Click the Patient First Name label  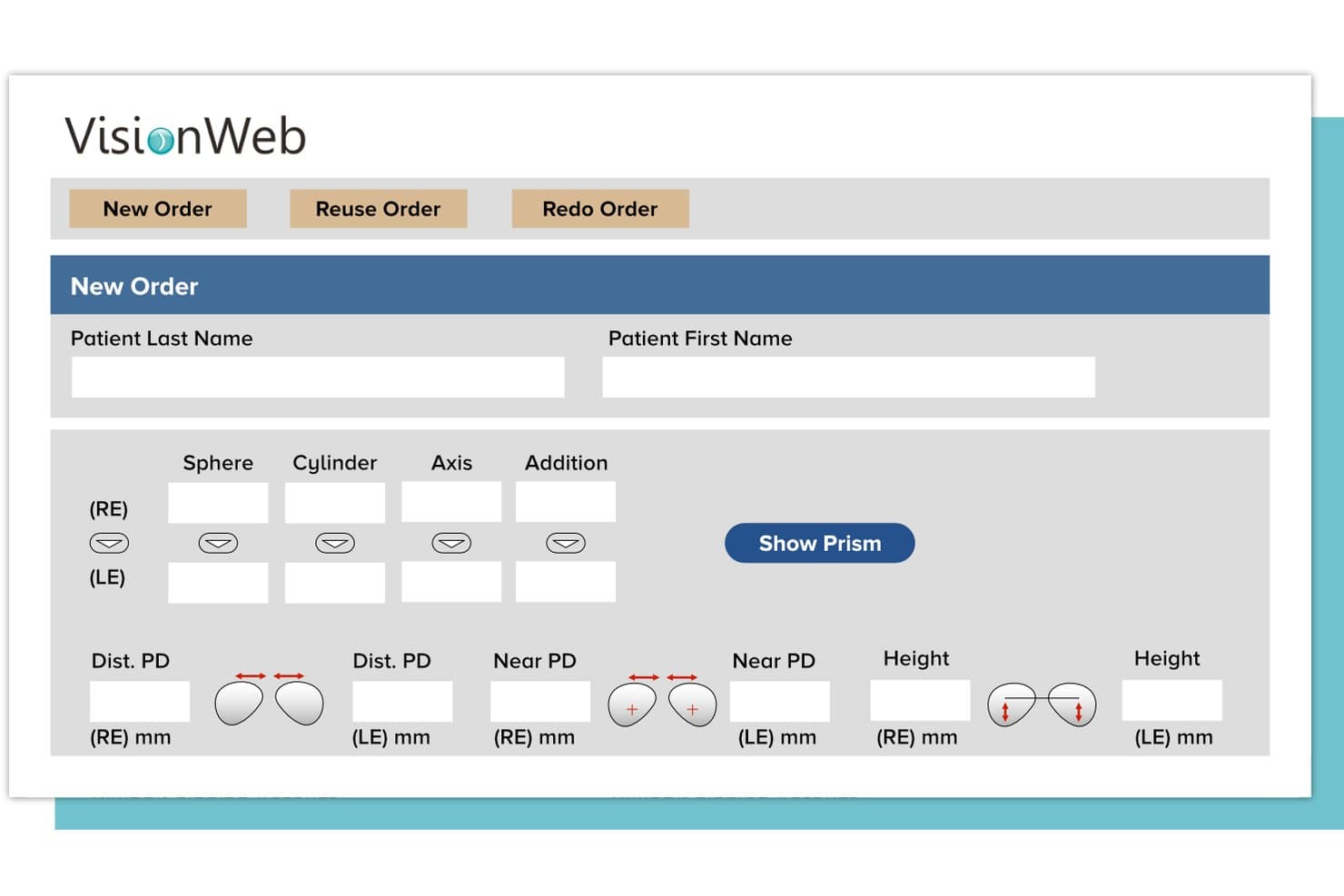tap(700, 339)
